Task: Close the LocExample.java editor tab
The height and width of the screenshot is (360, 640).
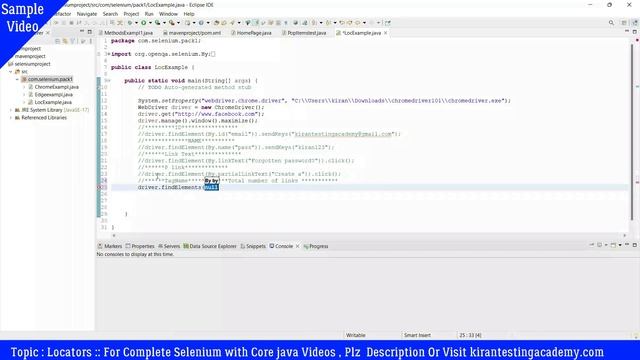Action: point(385,33)
